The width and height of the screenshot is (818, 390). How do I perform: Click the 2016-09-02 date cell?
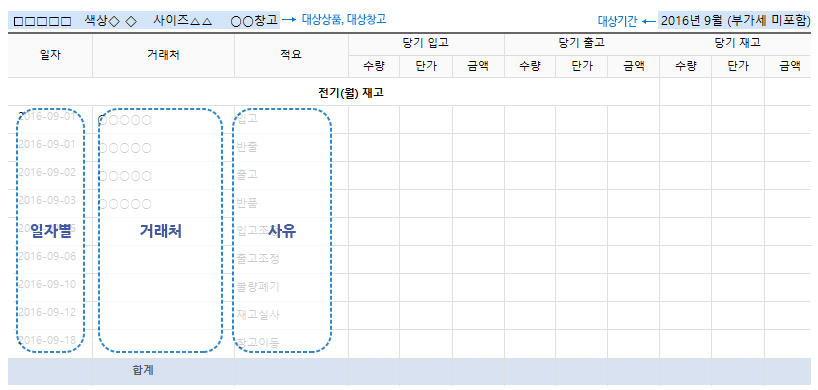(x=47, y=173)
